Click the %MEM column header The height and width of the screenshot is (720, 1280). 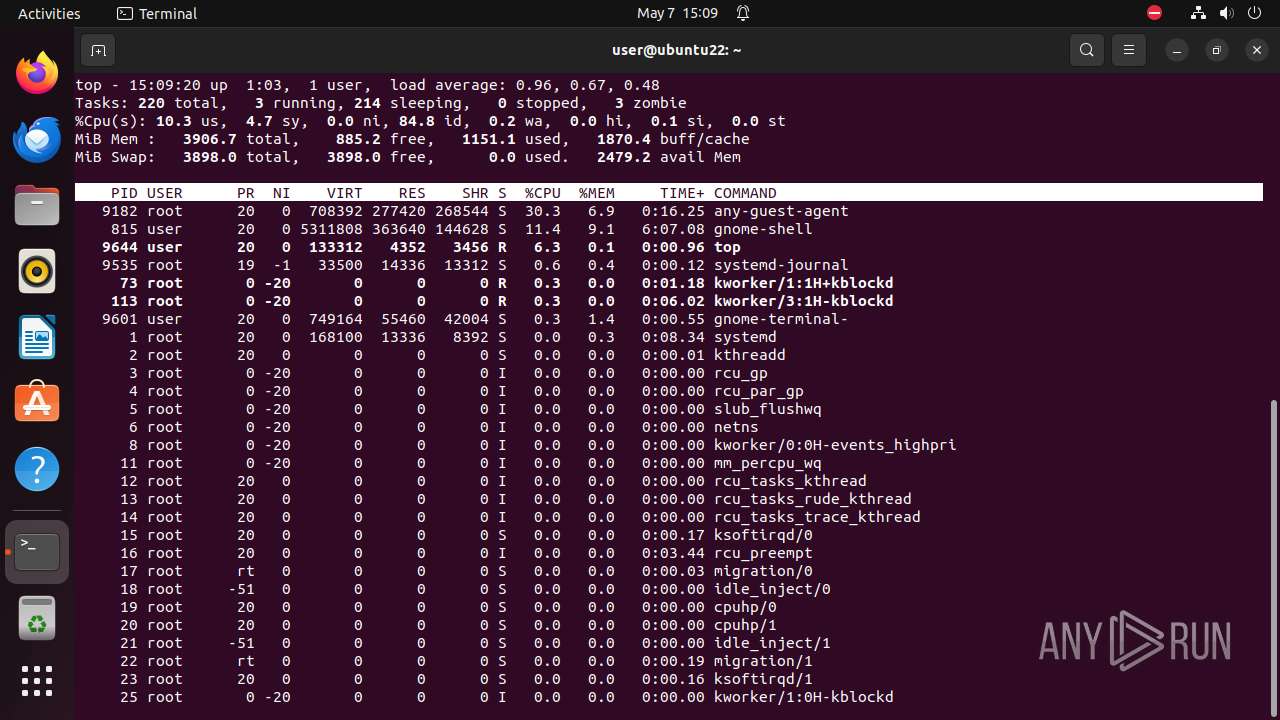(x=597, y=193)
